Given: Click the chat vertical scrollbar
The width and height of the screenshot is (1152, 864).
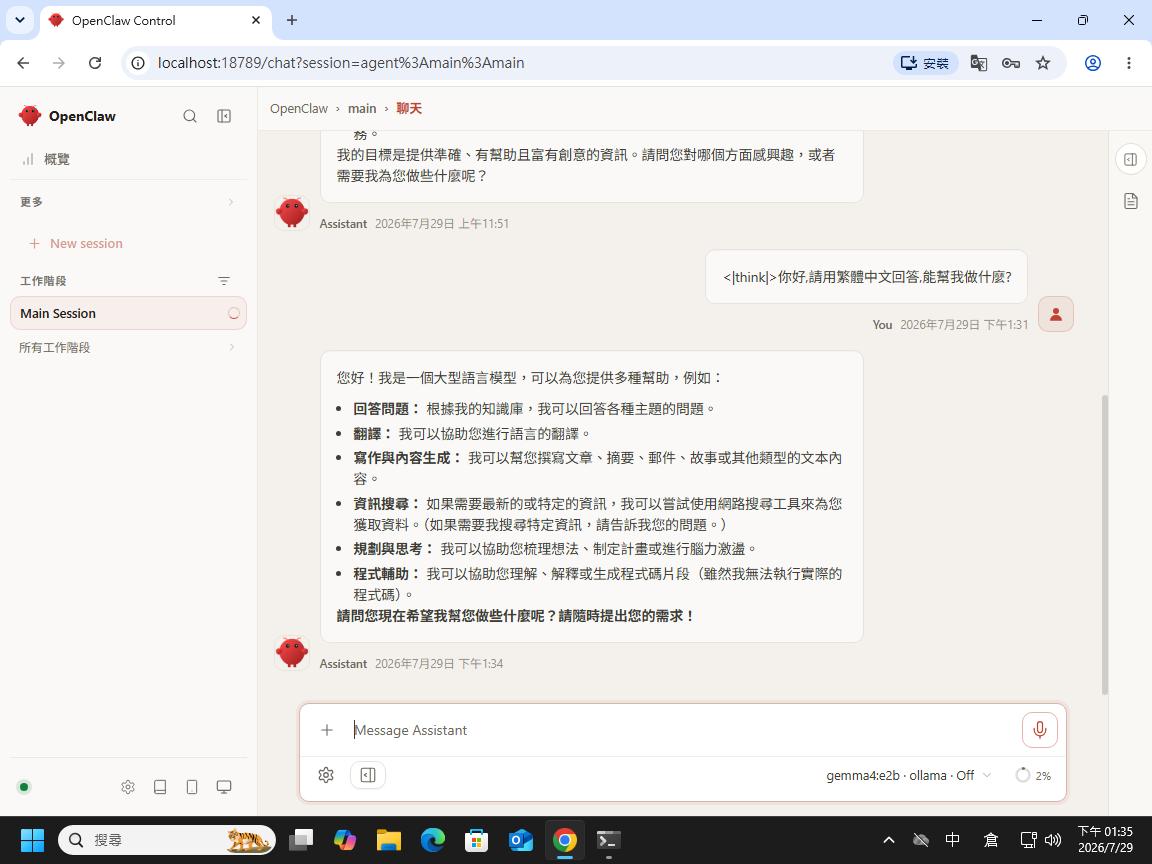Looking at the screenshot, I should click(x=1104, y=544).
